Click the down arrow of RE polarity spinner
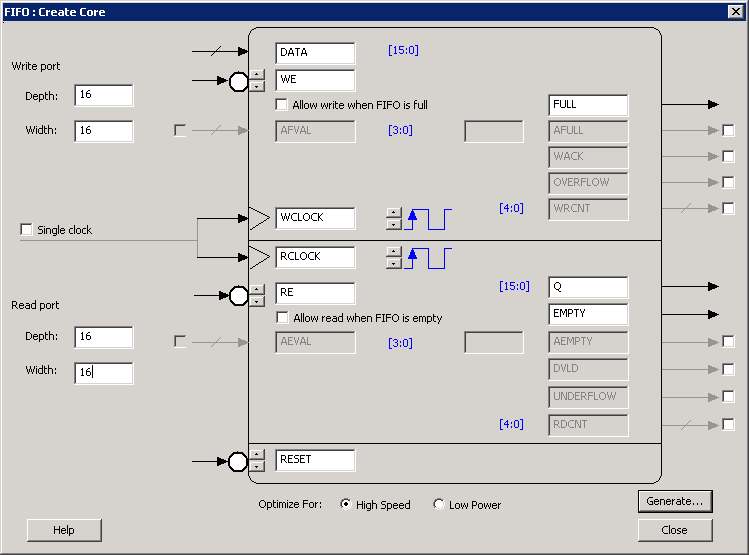The width and height of the screenshot is (749, 555). tap(257, 301)
